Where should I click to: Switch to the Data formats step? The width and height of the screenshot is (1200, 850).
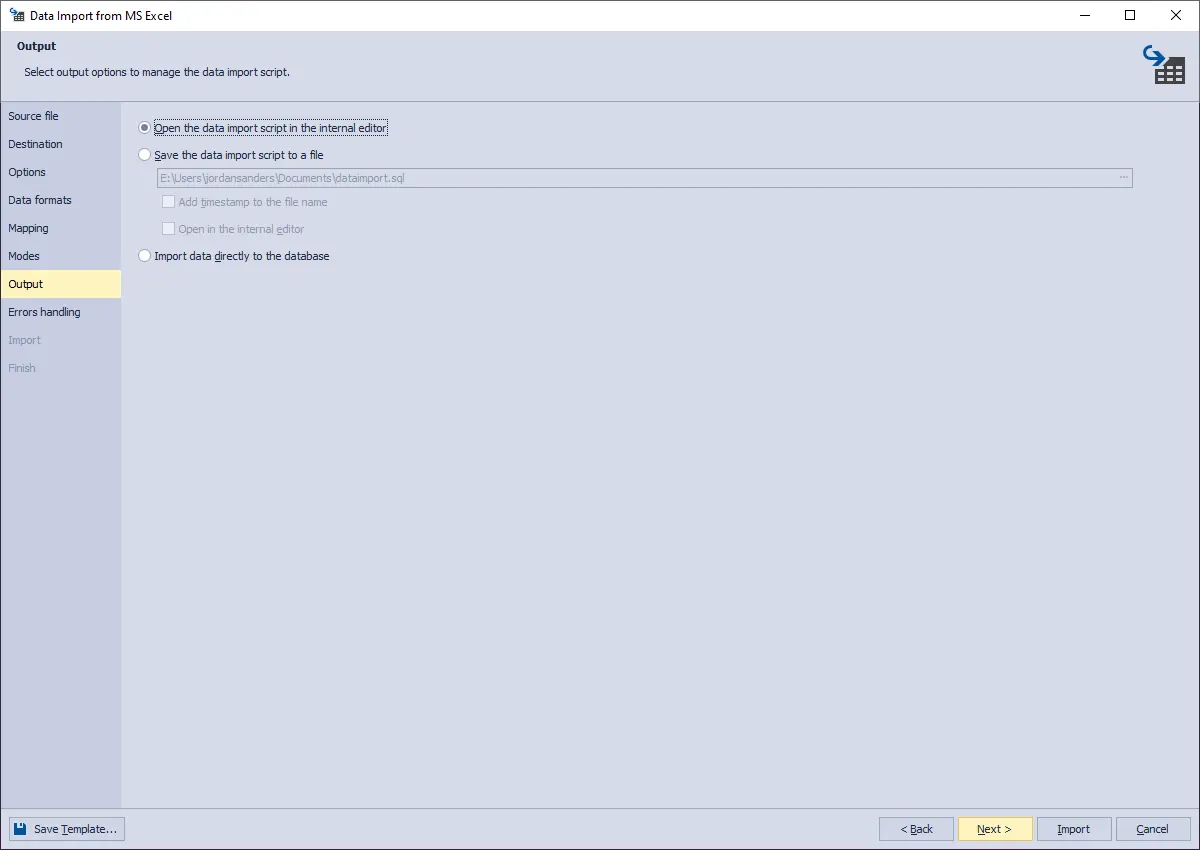pyautogui.click(x=40, y=199)
